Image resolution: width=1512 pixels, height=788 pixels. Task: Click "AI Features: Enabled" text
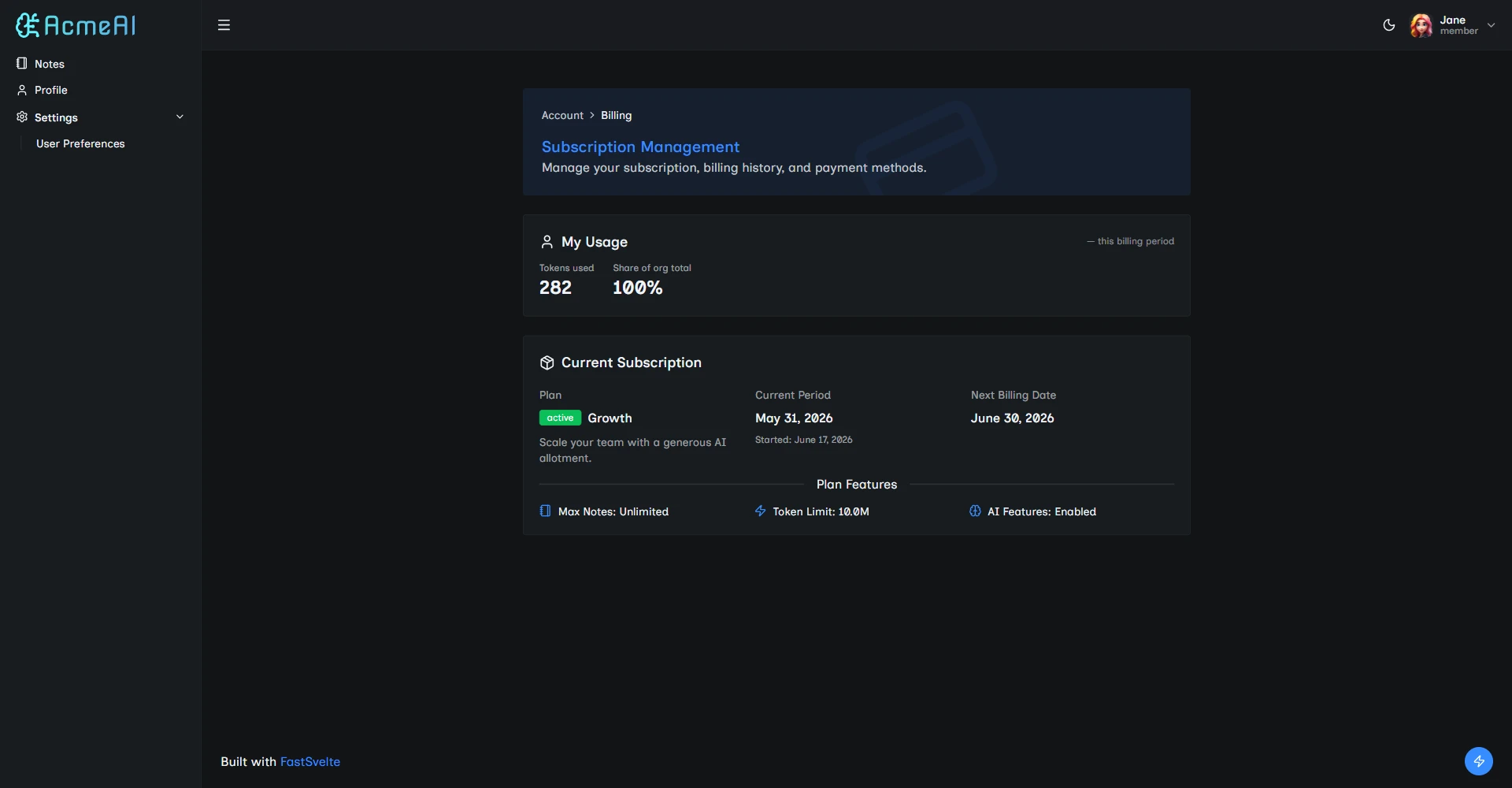(x=1042, y=511)
